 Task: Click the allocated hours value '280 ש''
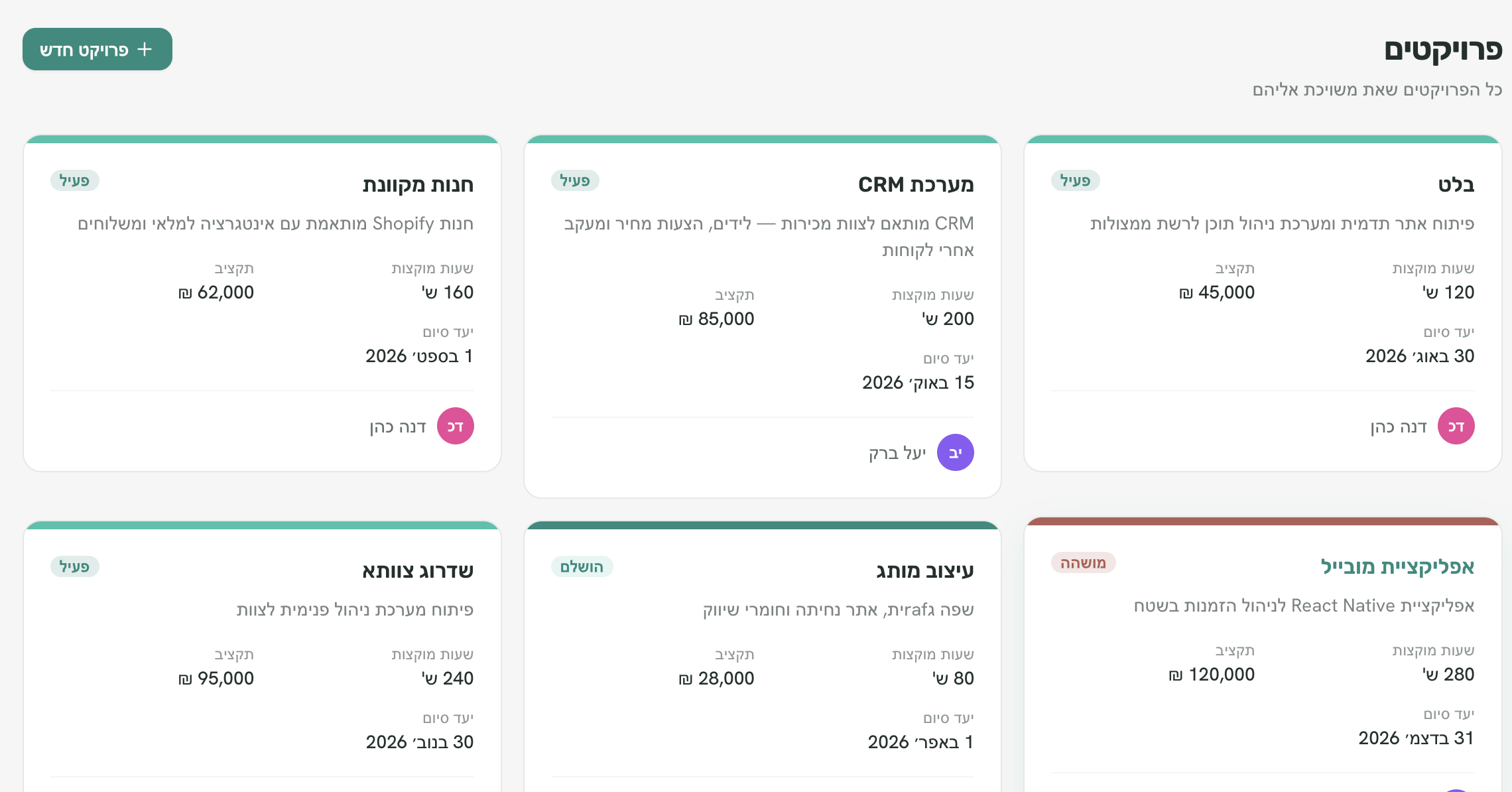pos(1448,675)
